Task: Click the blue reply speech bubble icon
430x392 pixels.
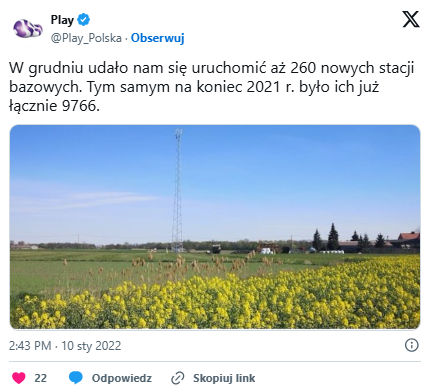Action: (x=76, y=378)
